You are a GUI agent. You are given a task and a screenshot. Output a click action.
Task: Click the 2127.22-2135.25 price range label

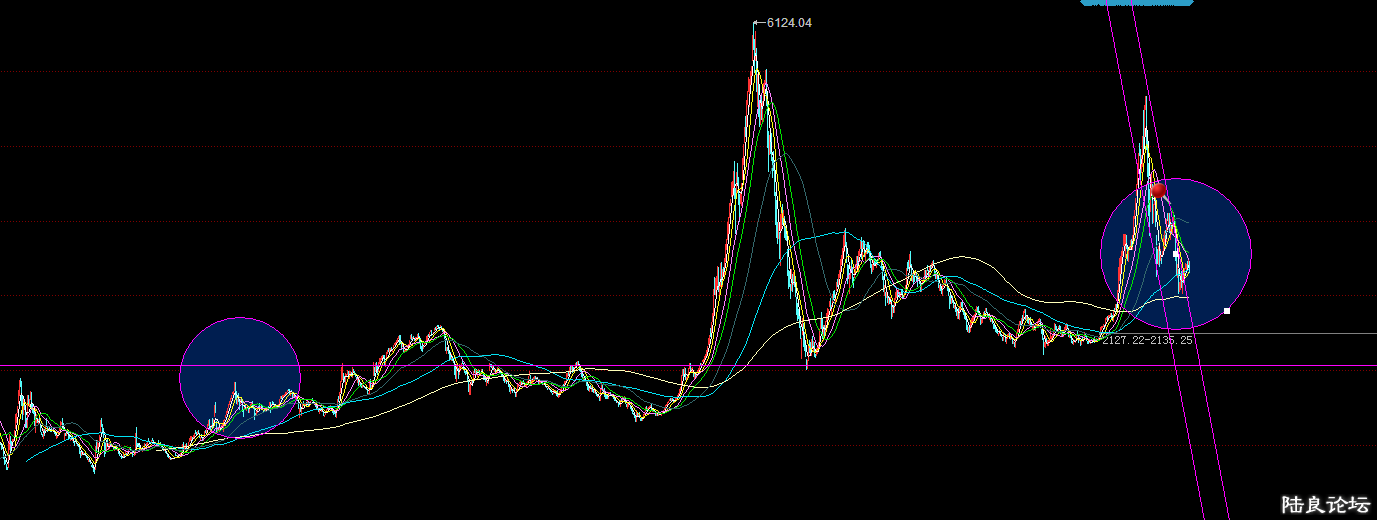[1147, 340]
